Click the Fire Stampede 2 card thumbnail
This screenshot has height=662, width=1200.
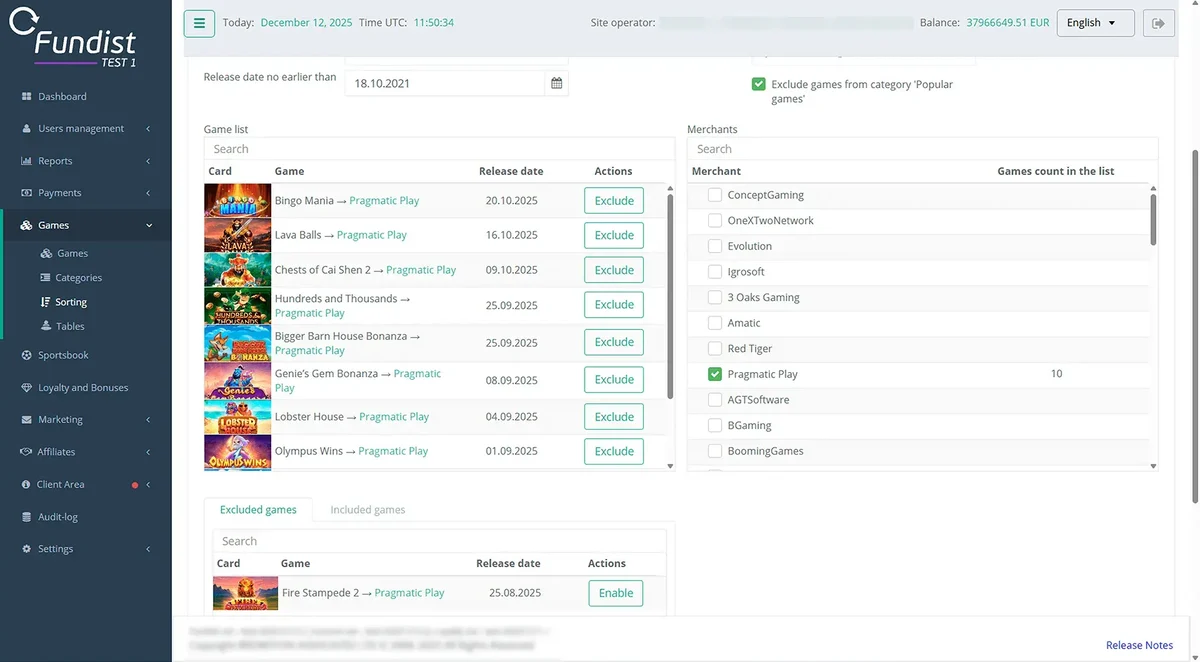(x=245, y=593)
